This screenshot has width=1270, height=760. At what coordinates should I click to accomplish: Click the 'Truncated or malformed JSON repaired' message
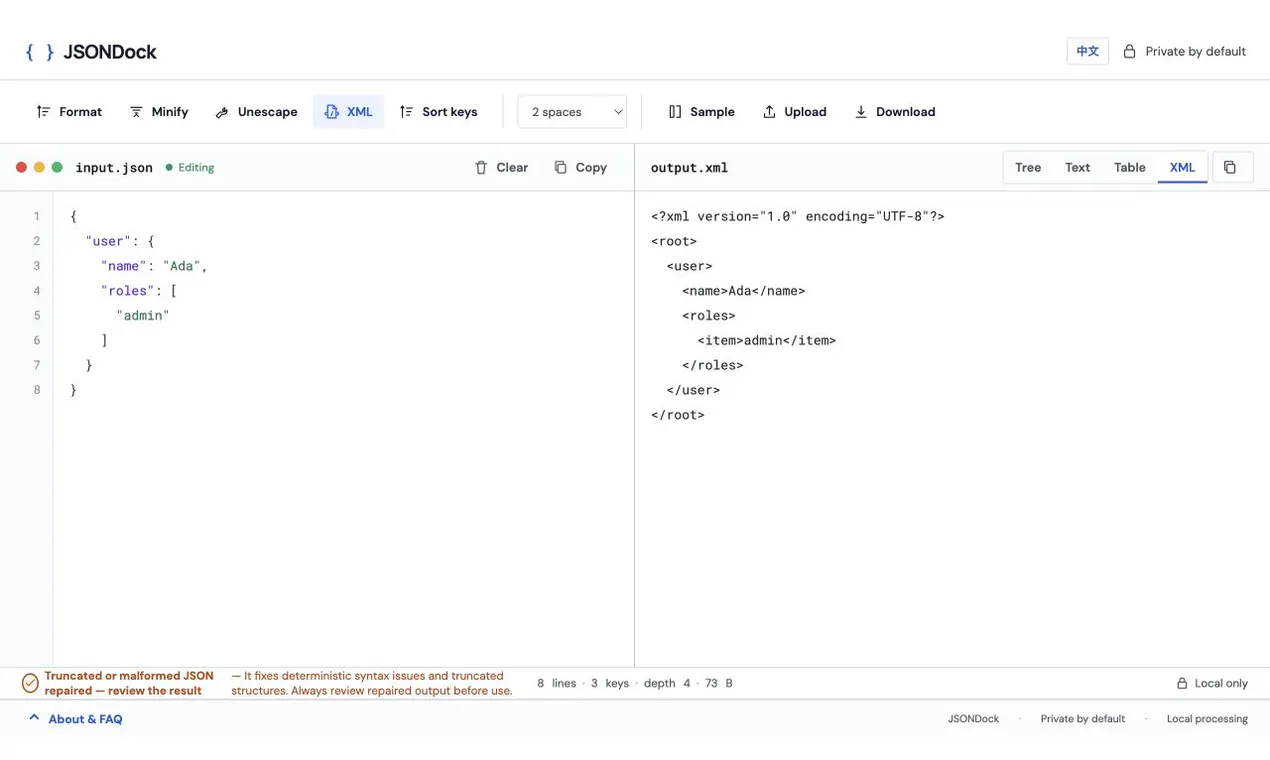pos(129,683)
